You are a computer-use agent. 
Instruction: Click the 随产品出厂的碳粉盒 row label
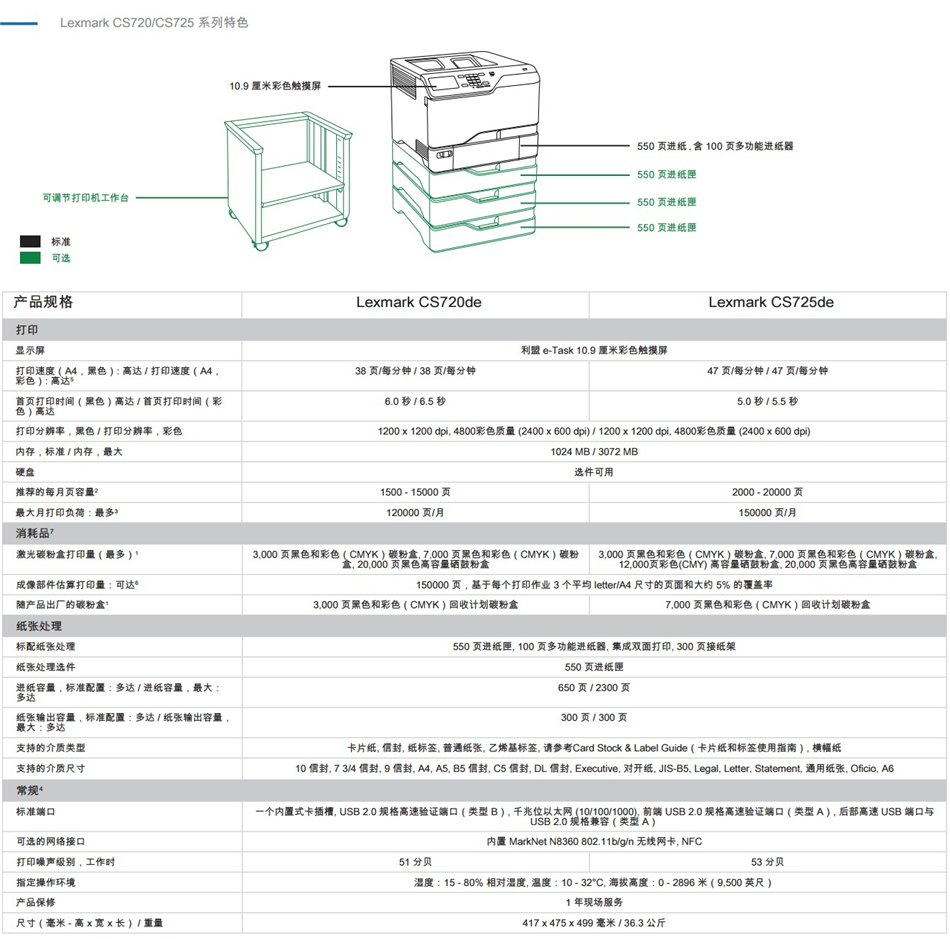pyautogui.click(x=62, y=605)
